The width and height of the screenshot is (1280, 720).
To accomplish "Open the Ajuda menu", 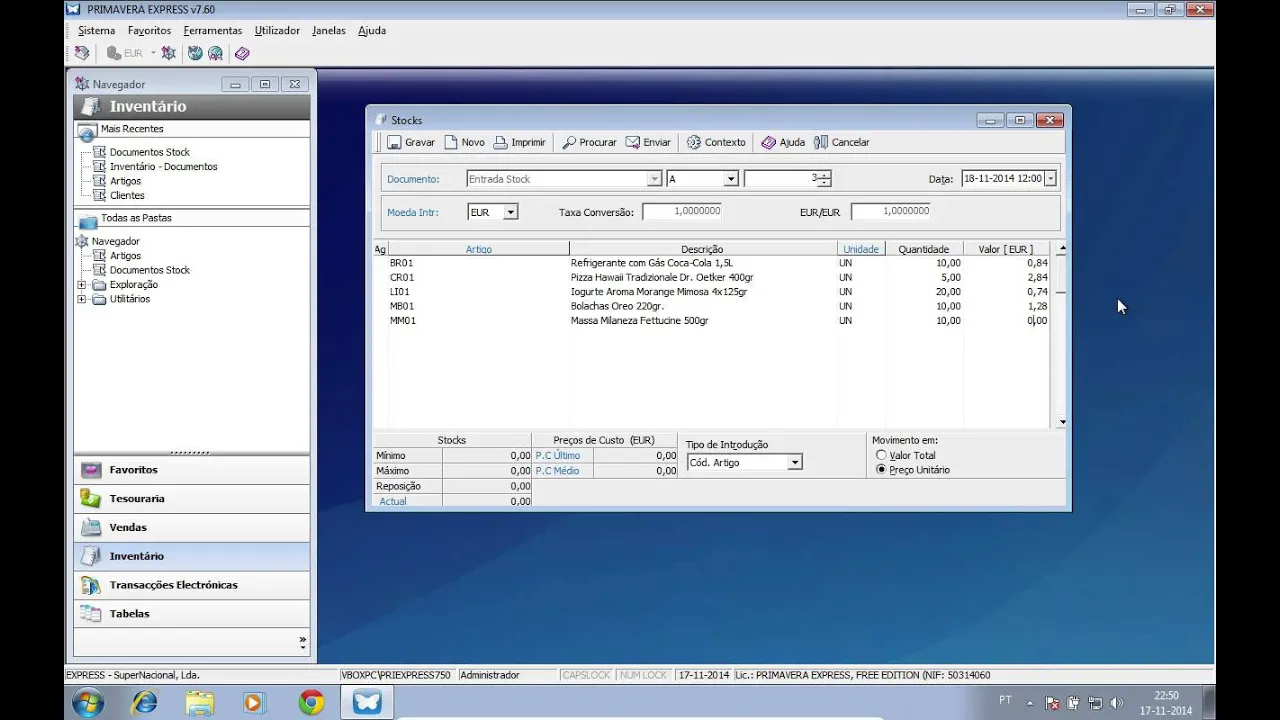I will click(372, 31).
